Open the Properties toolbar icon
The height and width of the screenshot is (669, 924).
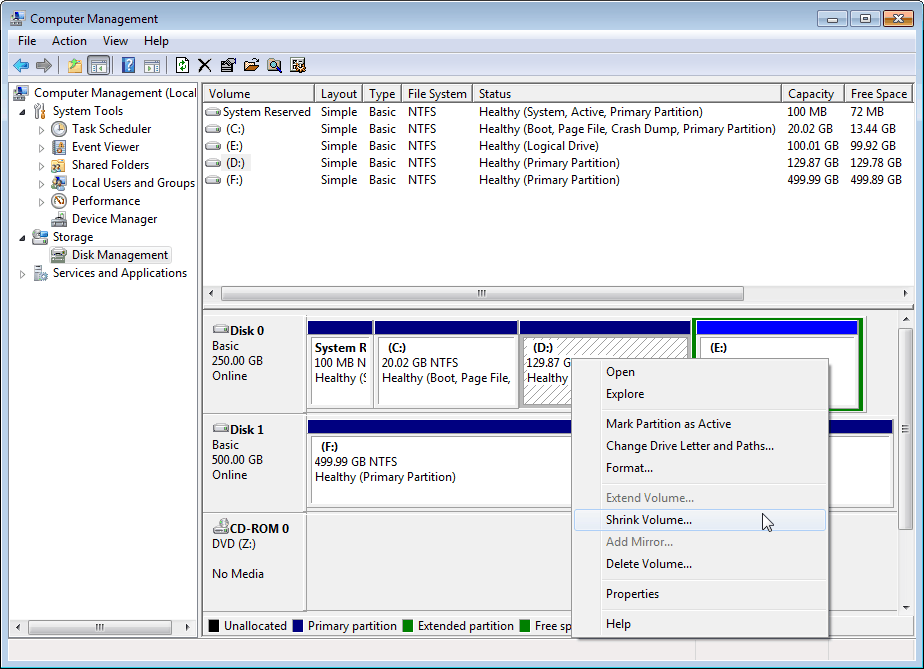click(227, 64)
